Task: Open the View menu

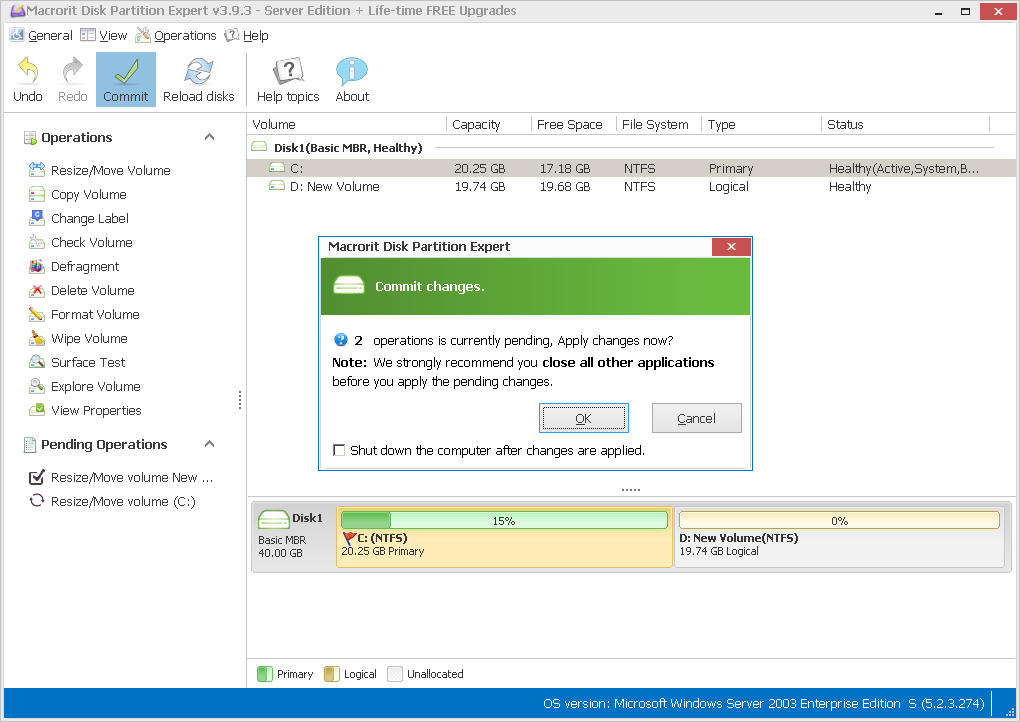Action: (103, 35)
